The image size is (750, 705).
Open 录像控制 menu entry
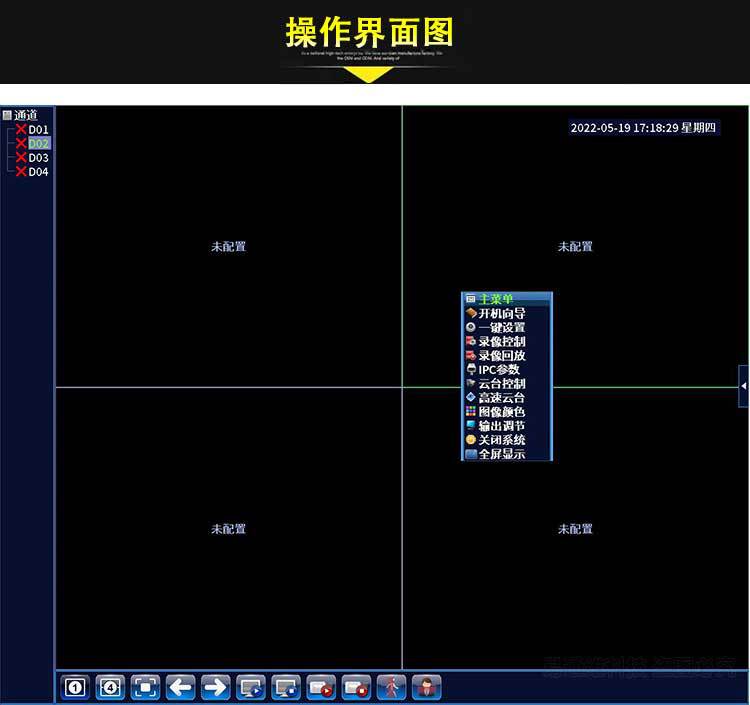pyautogui.click(x=507, y=341)
